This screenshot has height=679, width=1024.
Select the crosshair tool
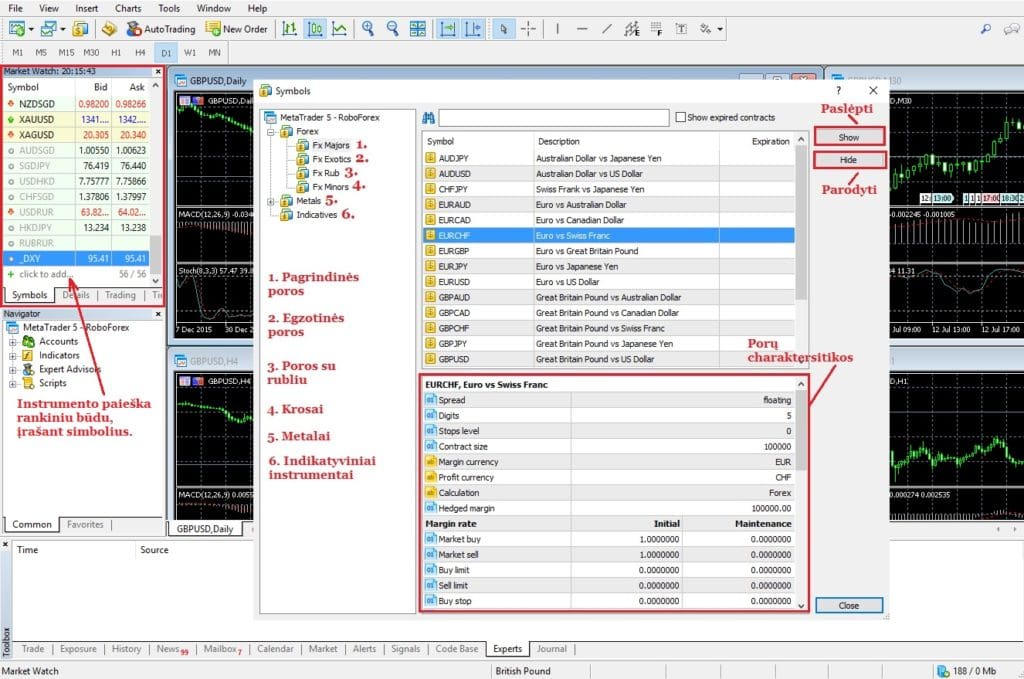coord(528,29)
